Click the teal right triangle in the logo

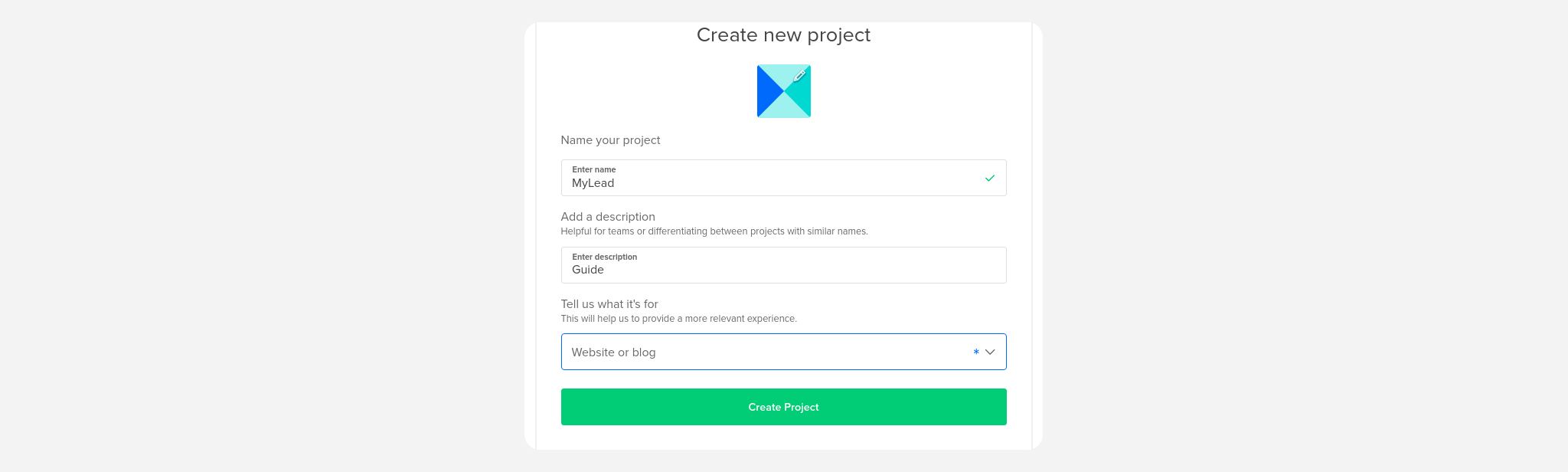800,93
